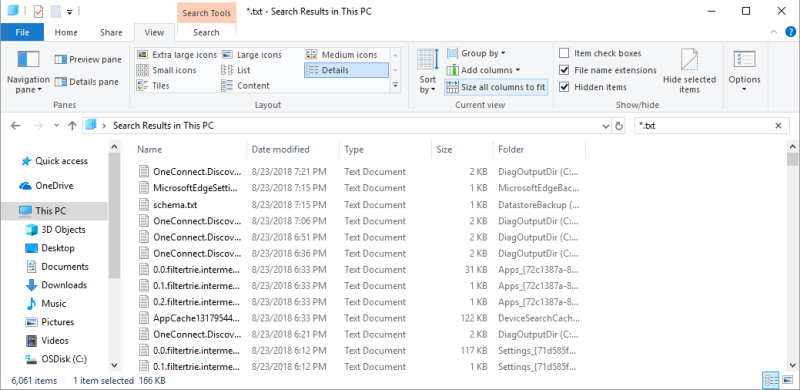Switch layout to Content view
The height and width of the screenshot is (390, 800).
[245, 85]
